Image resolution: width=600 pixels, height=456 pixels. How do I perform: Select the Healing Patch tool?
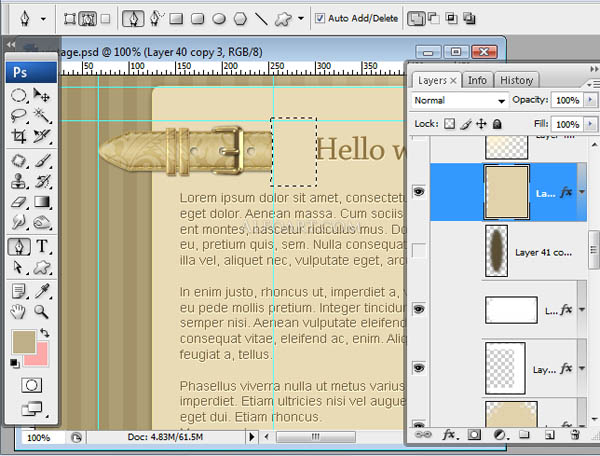pyautogui.click(x=18, y=161)
